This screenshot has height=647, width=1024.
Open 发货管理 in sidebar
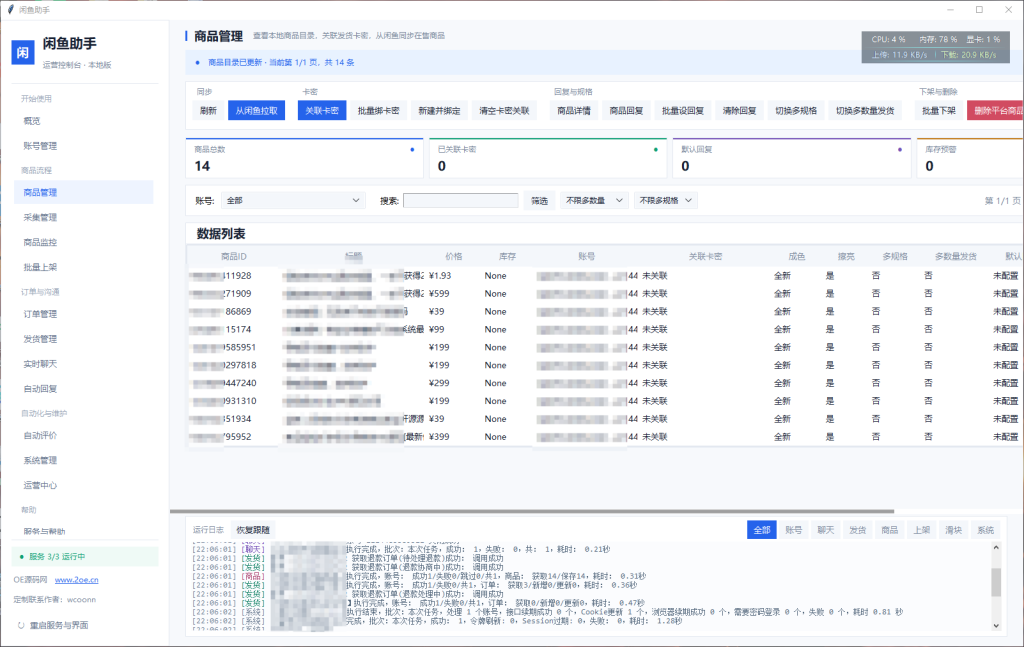84,339
